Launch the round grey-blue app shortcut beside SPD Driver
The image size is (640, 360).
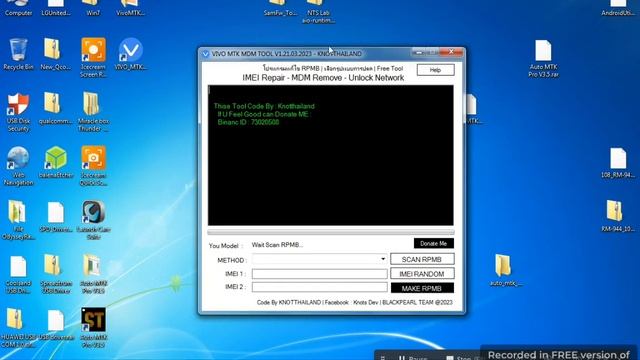point(93,212)
